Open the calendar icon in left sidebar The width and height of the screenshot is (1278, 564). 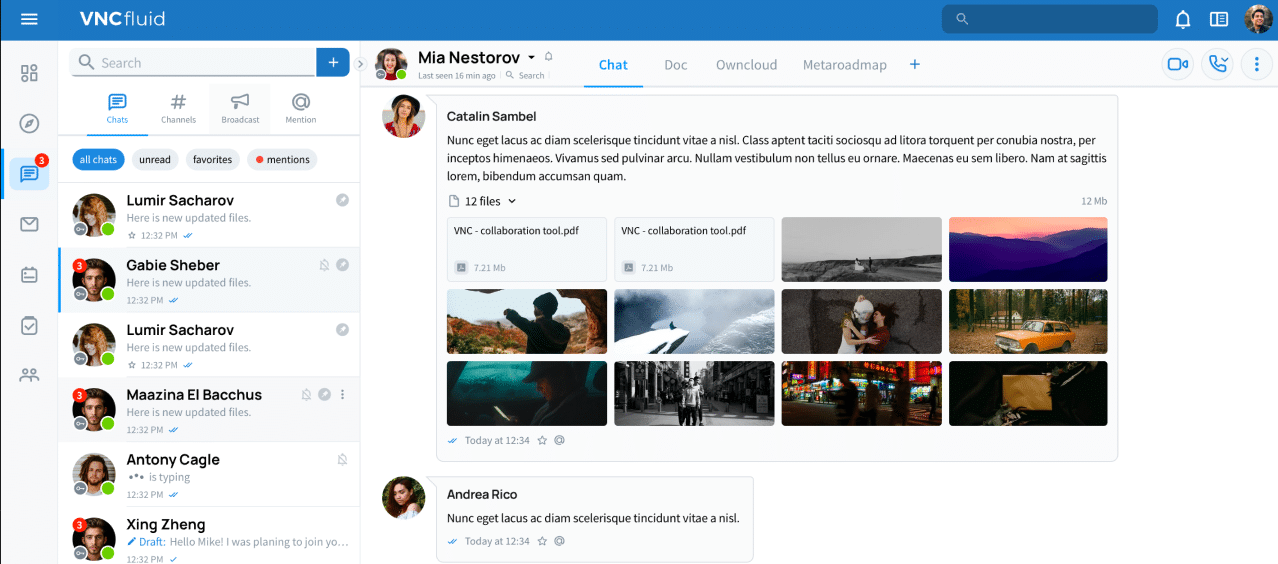click(29, 275)
